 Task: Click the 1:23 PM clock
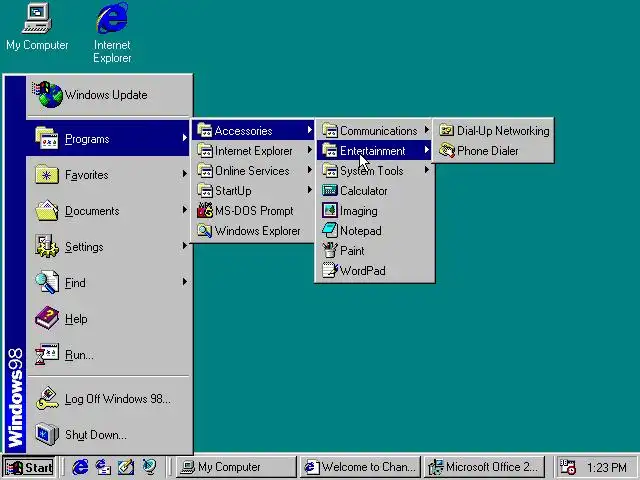(x=607, y=467)
